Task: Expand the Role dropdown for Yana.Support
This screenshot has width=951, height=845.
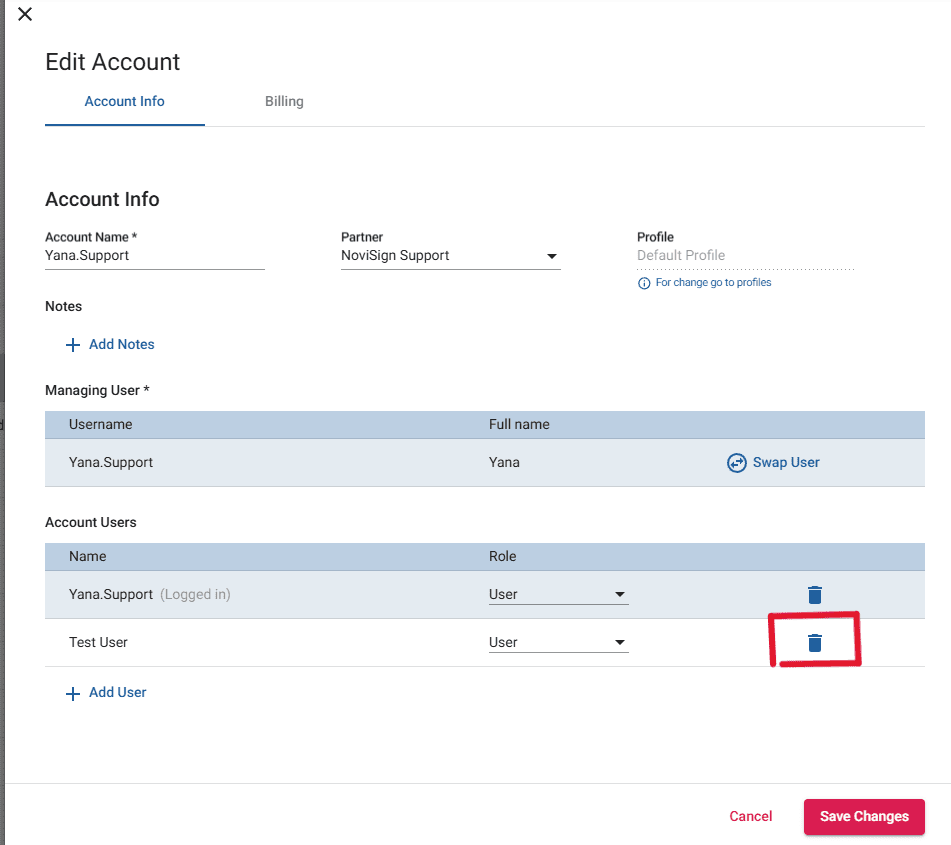Action: tap(558, 595)
